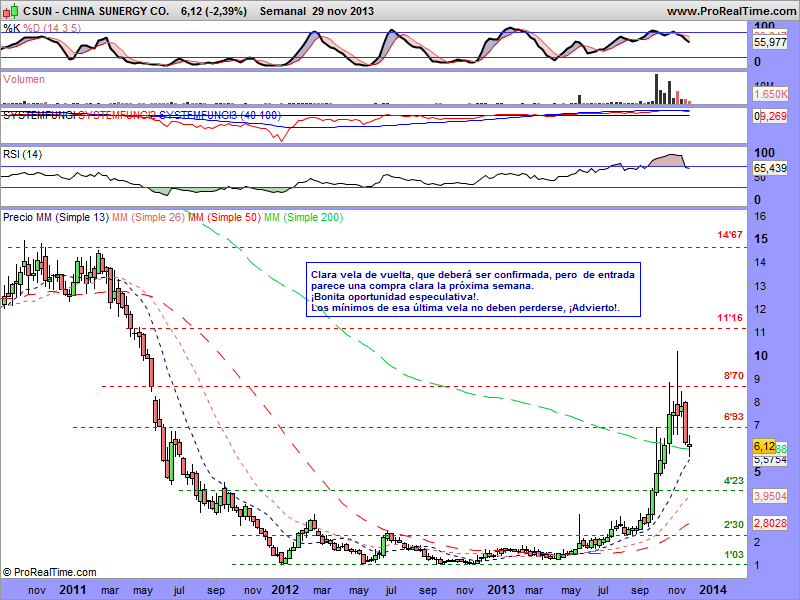Click the 29 nov 2013 date text
800x600 pixels.
pyautogui.click(x=343, y=11)
